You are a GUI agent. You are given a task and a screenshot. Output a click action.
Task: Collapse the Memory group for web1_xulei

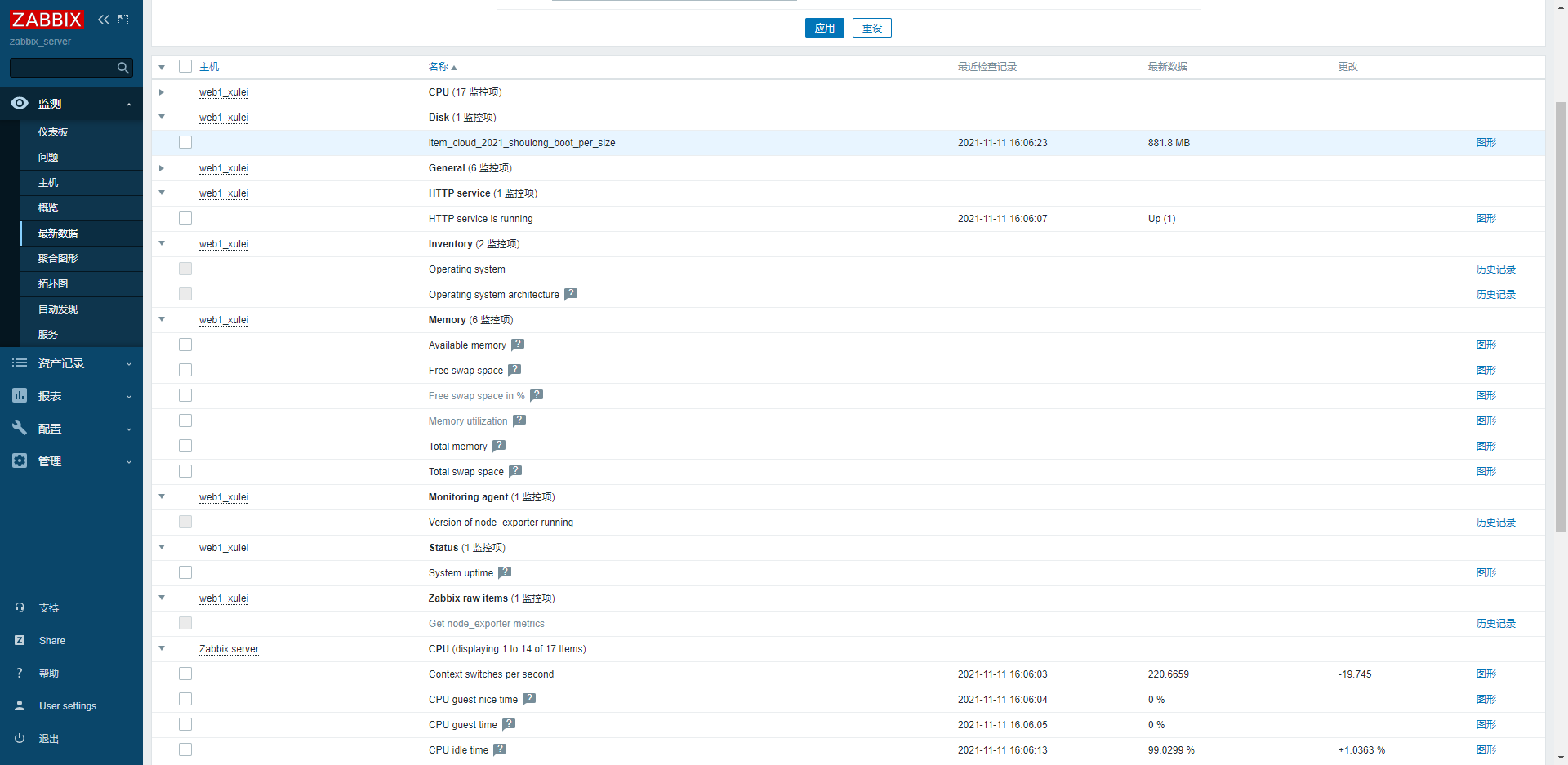point(162,319)
